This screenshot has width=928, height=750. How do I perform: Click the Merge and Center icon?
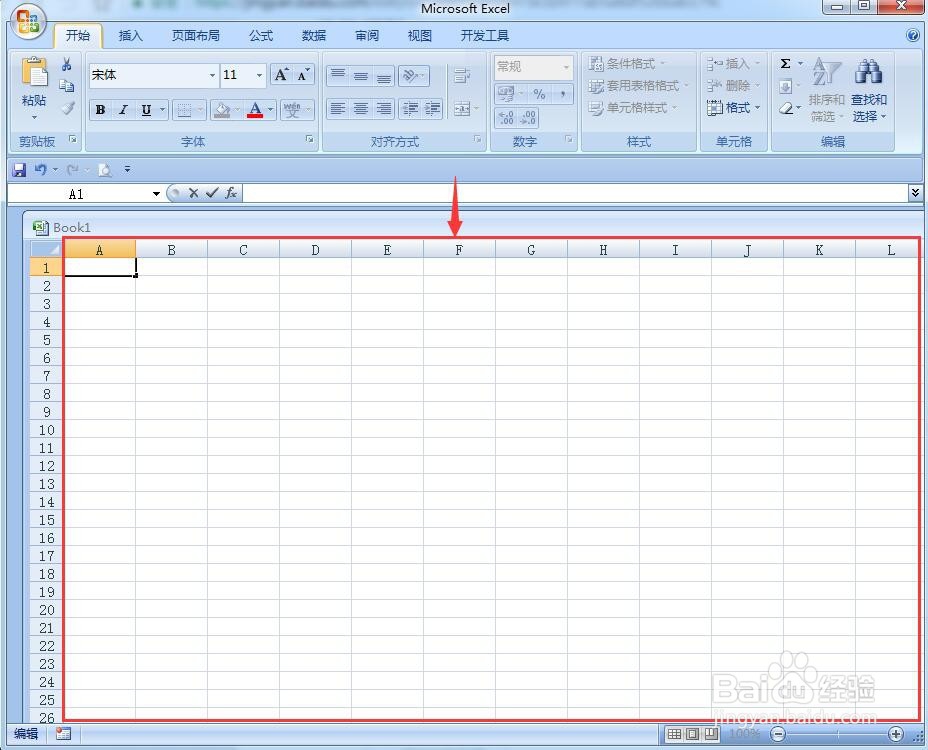[x=462, y=109]
